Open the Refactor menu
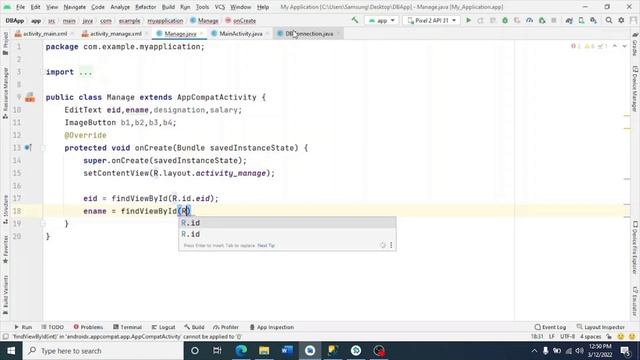Viewport: 640px width, 360px height. click(x=146, y=7)
